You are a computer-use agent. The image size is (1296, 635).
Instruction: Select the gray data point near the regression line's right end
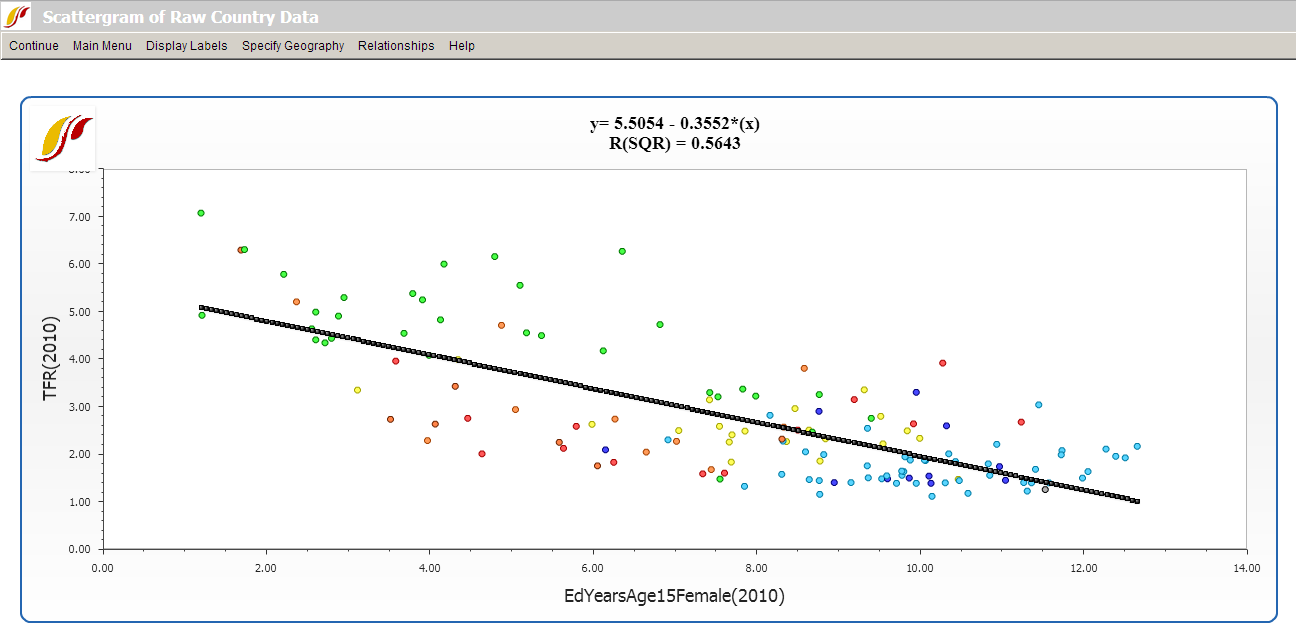coord(1045,489)
